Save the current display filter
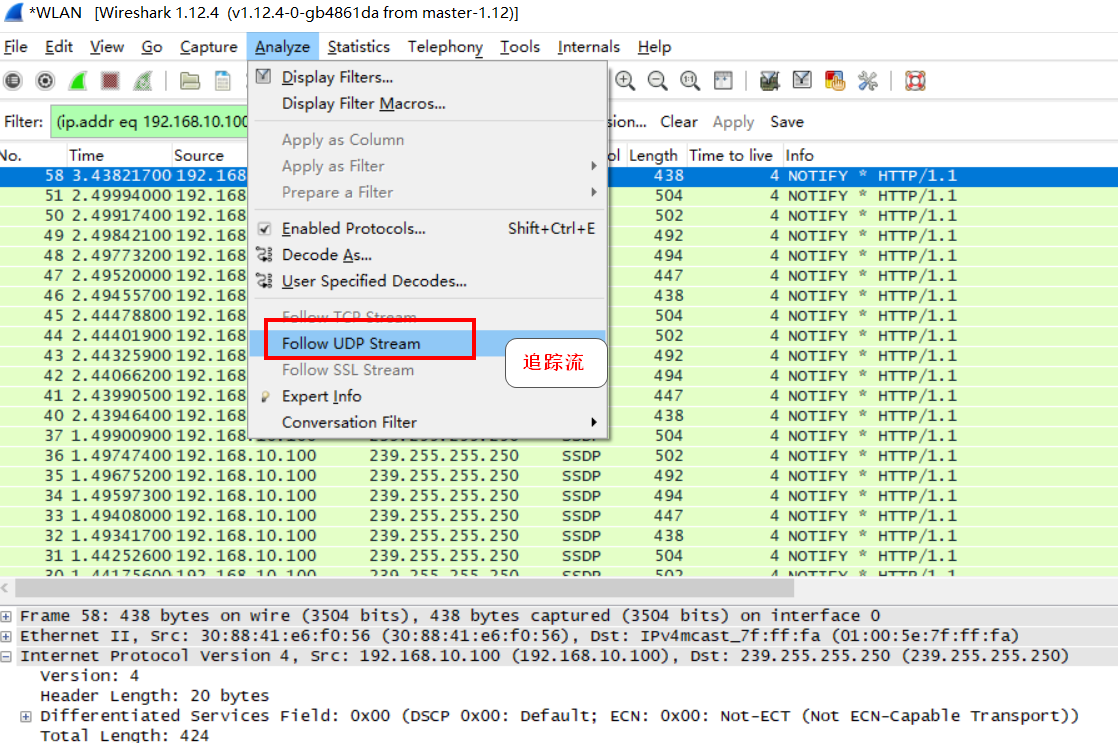Screen dimensions: 1118x743 (787, 121)
